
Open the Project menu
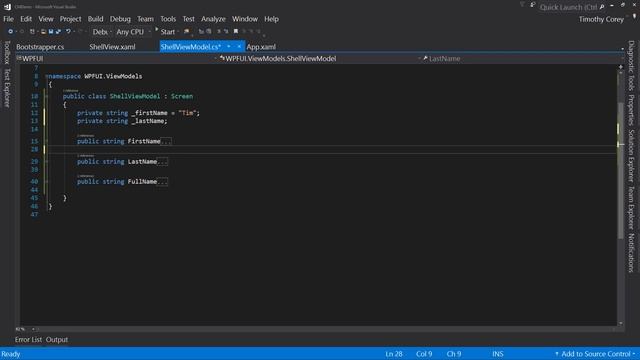coord(70,19)
